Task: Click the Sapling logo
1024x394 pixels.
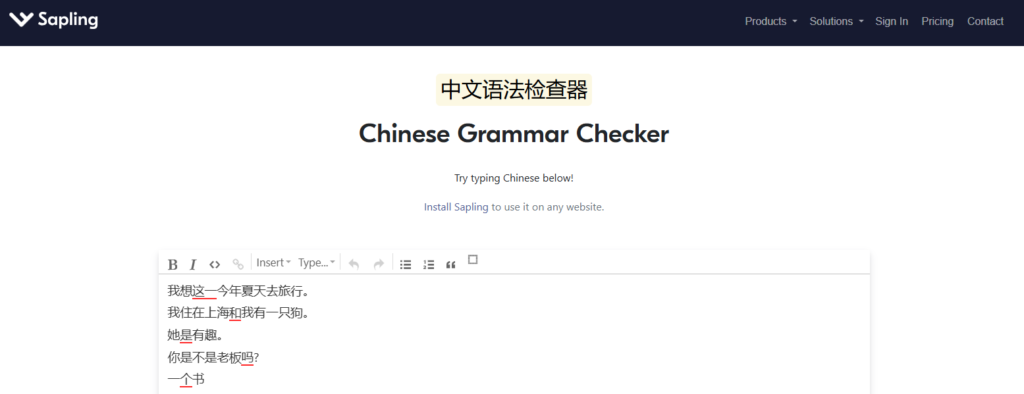Action: pyautogui.click(x=54, y=20)
